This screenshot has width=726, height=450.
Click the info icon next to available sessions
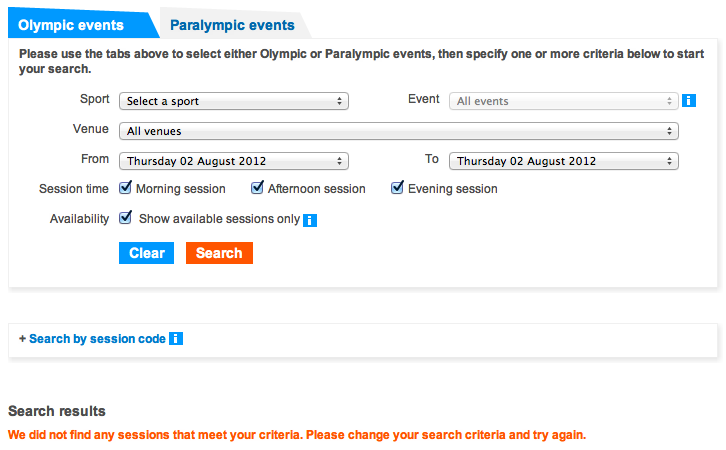(x=310, y=220)
